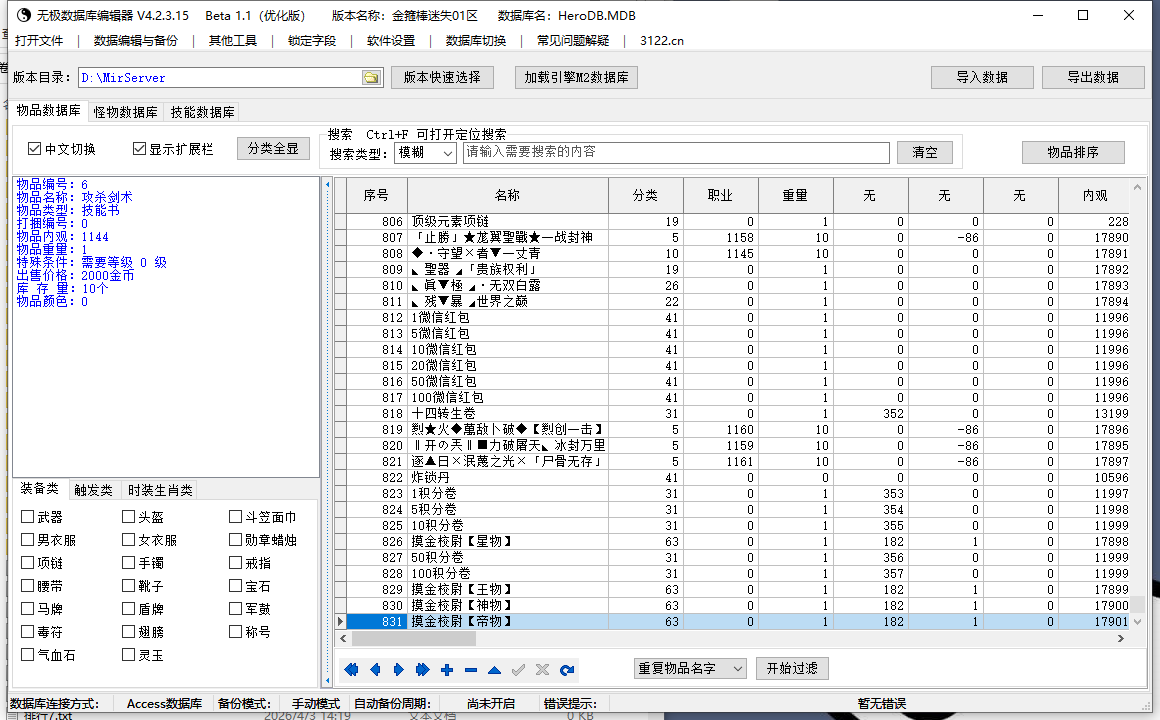Switch to the 技能数据库 tab
The width and height of the screenshot is (1160, 720).
[203, 112]
